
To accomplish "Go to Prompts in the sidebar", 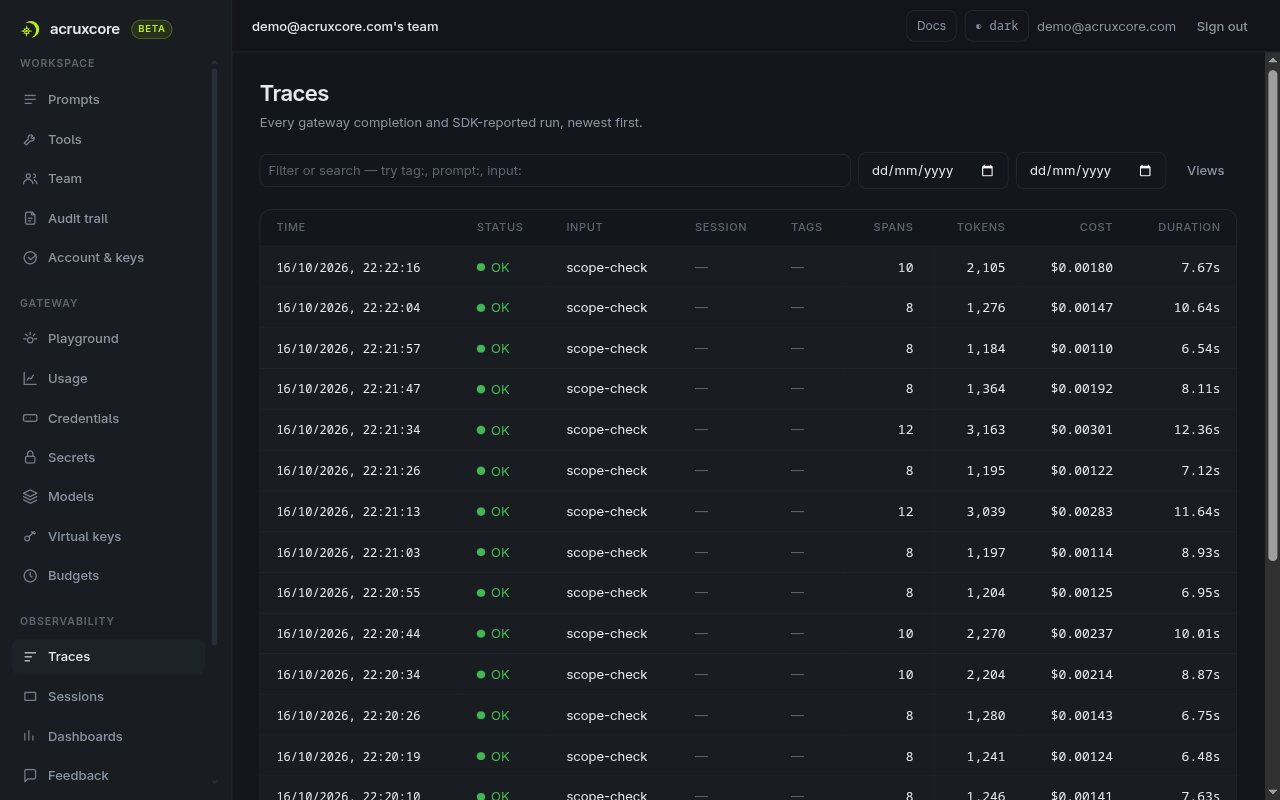I will pyautogui.click(x=108, y=100).
